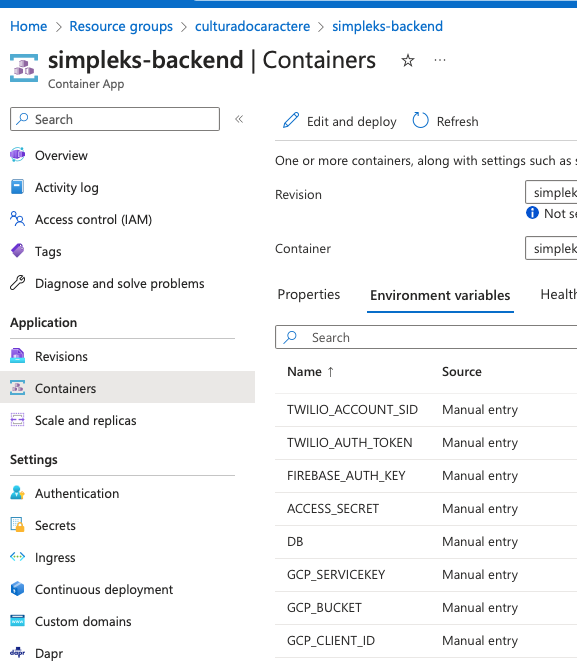Viewport: 577px width, 661px height.
Task: Click the purple Tags icon
Action: [x=17, y=251]
